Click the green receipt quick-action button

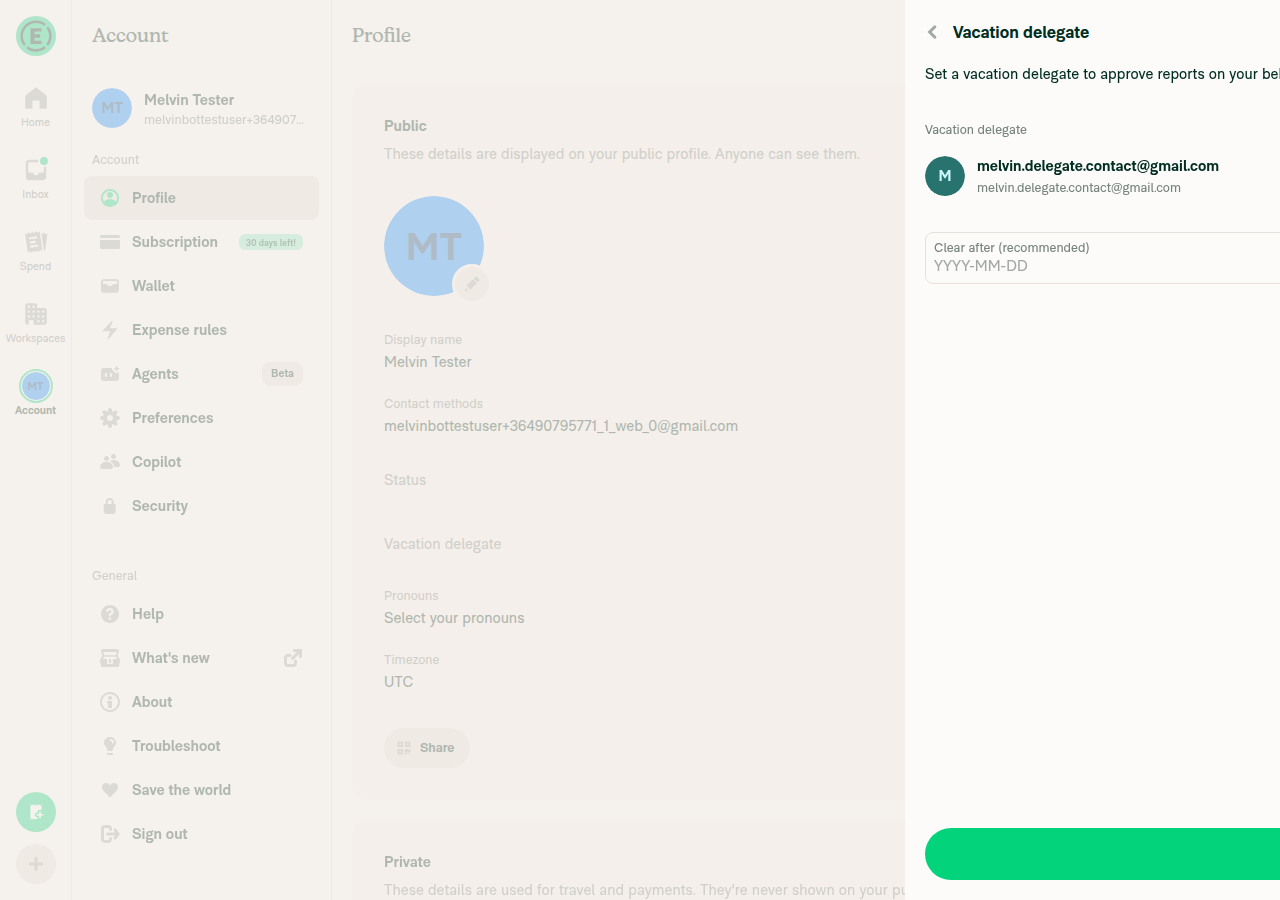[36, 812]
